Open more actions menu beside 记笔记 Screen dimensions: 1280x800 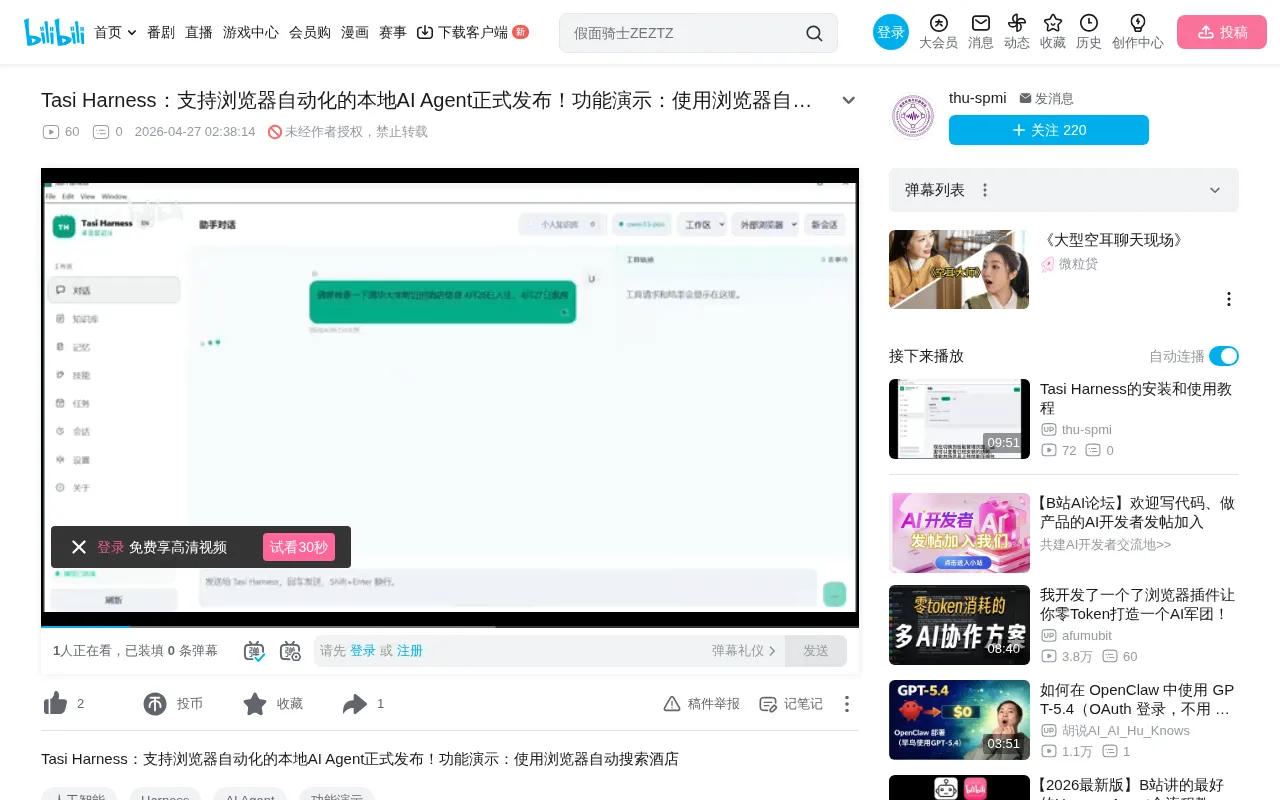tap(847, 704)
